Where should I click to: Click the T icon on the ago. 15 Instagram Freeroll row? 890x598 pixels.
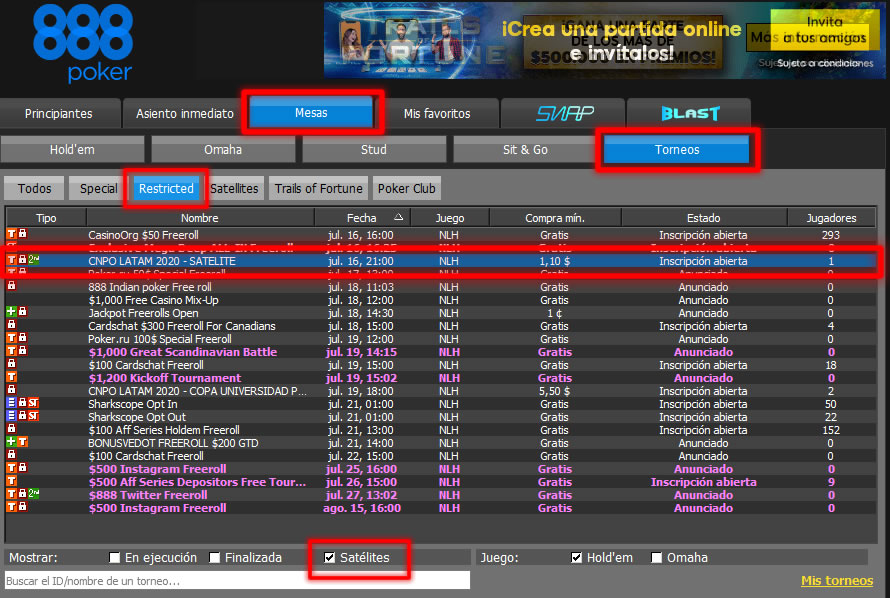[11, 507]
